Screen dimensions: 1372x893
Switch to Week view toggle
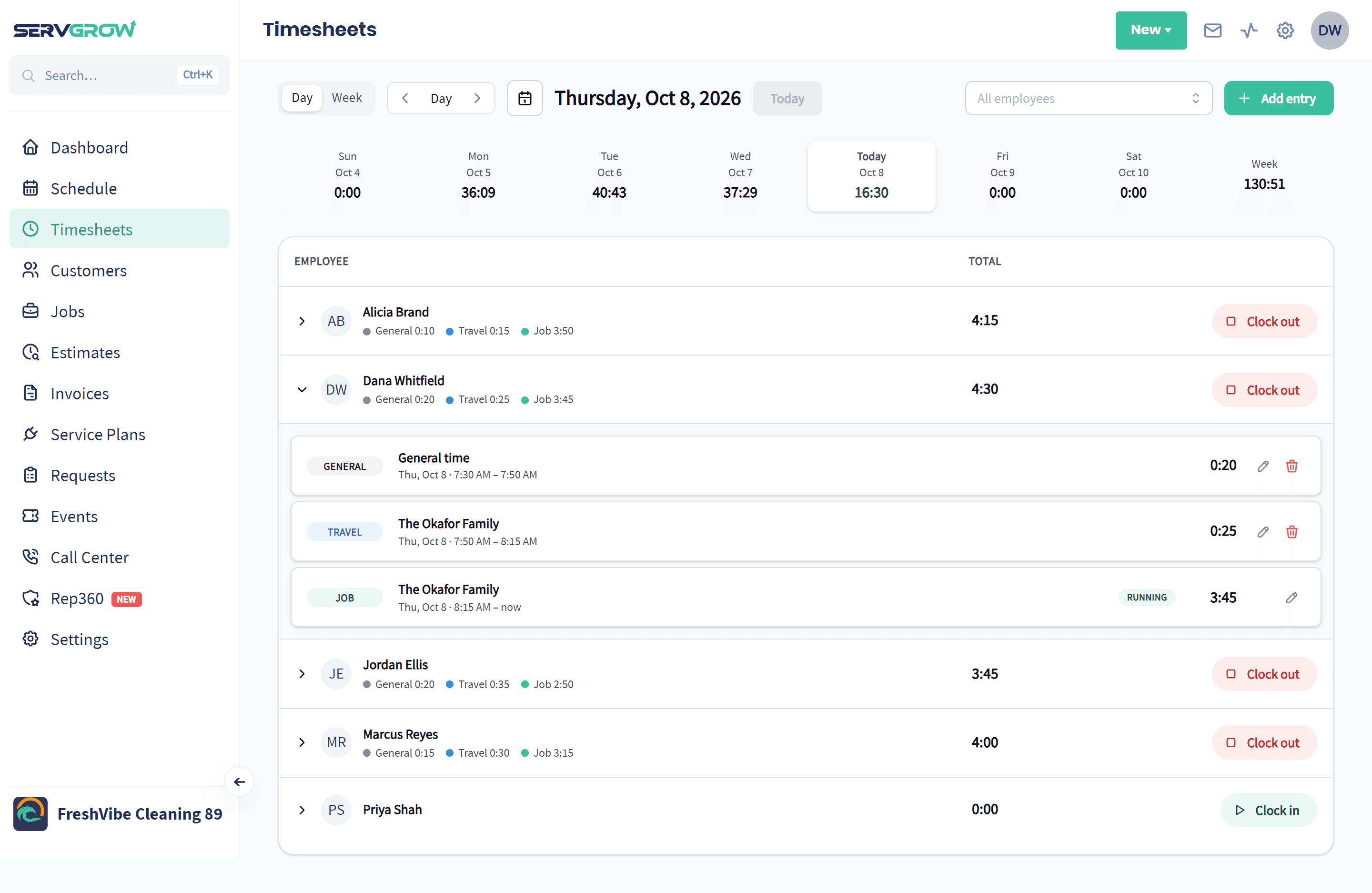(346, 98)
